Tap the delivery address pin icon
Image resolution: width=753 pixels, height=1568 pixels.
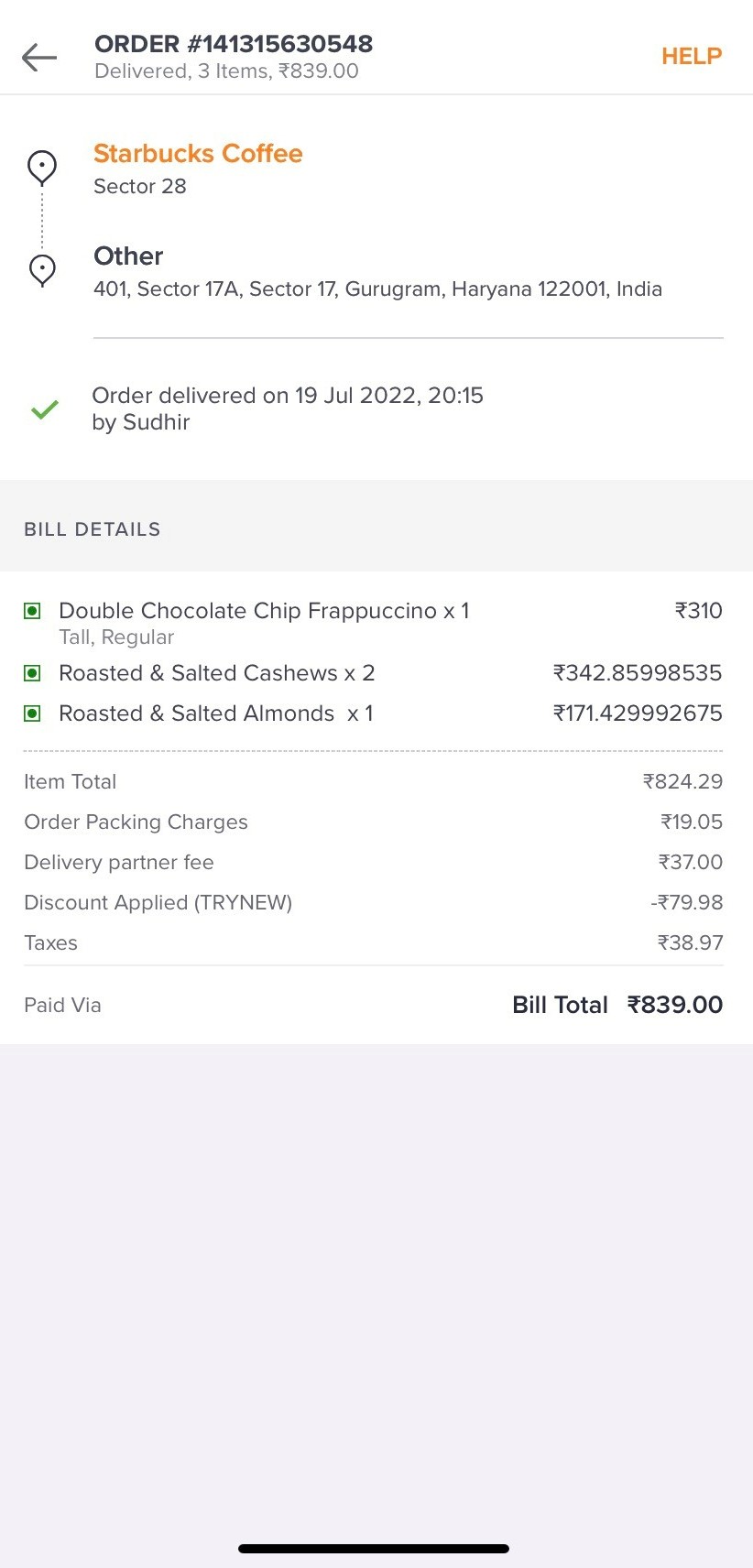point(42,270)
